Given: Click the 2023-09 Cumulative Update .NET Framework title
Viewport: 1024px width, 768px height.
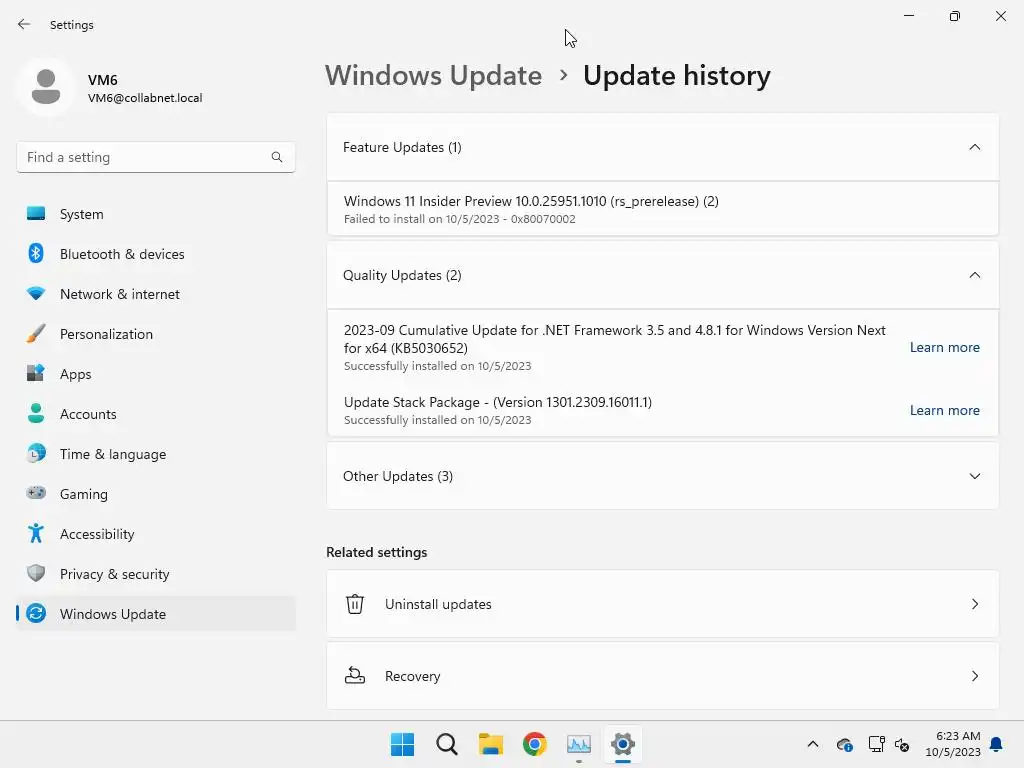Looking at the screenshot, I should click(615, 339).
